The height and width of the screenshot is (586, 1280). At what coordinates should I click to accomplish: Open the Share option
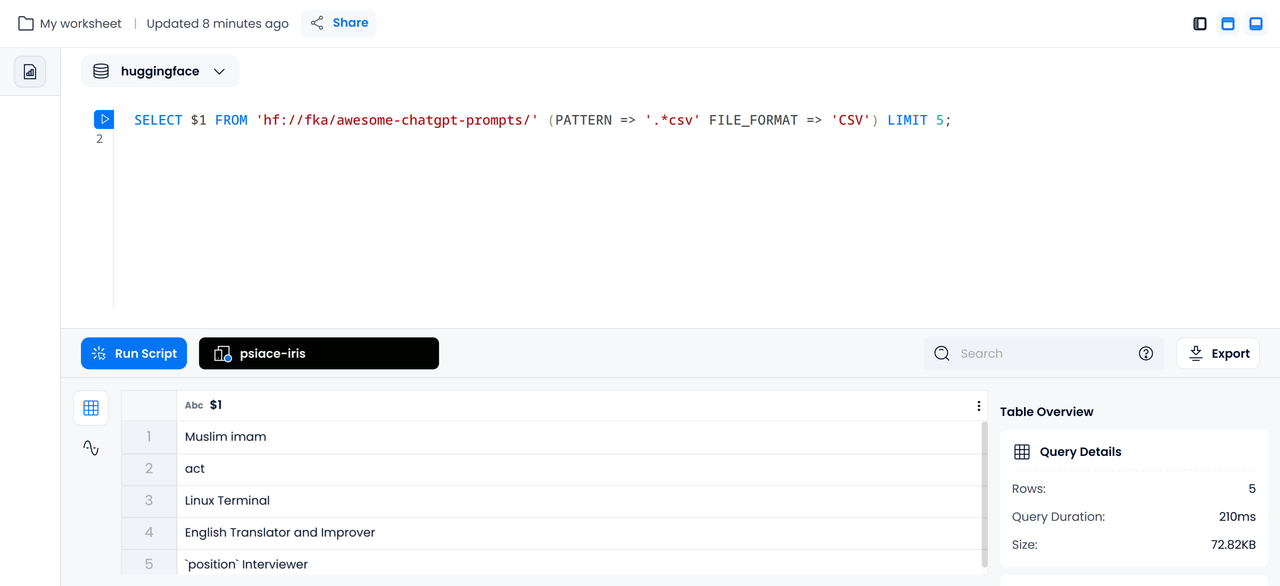point(339,23)
